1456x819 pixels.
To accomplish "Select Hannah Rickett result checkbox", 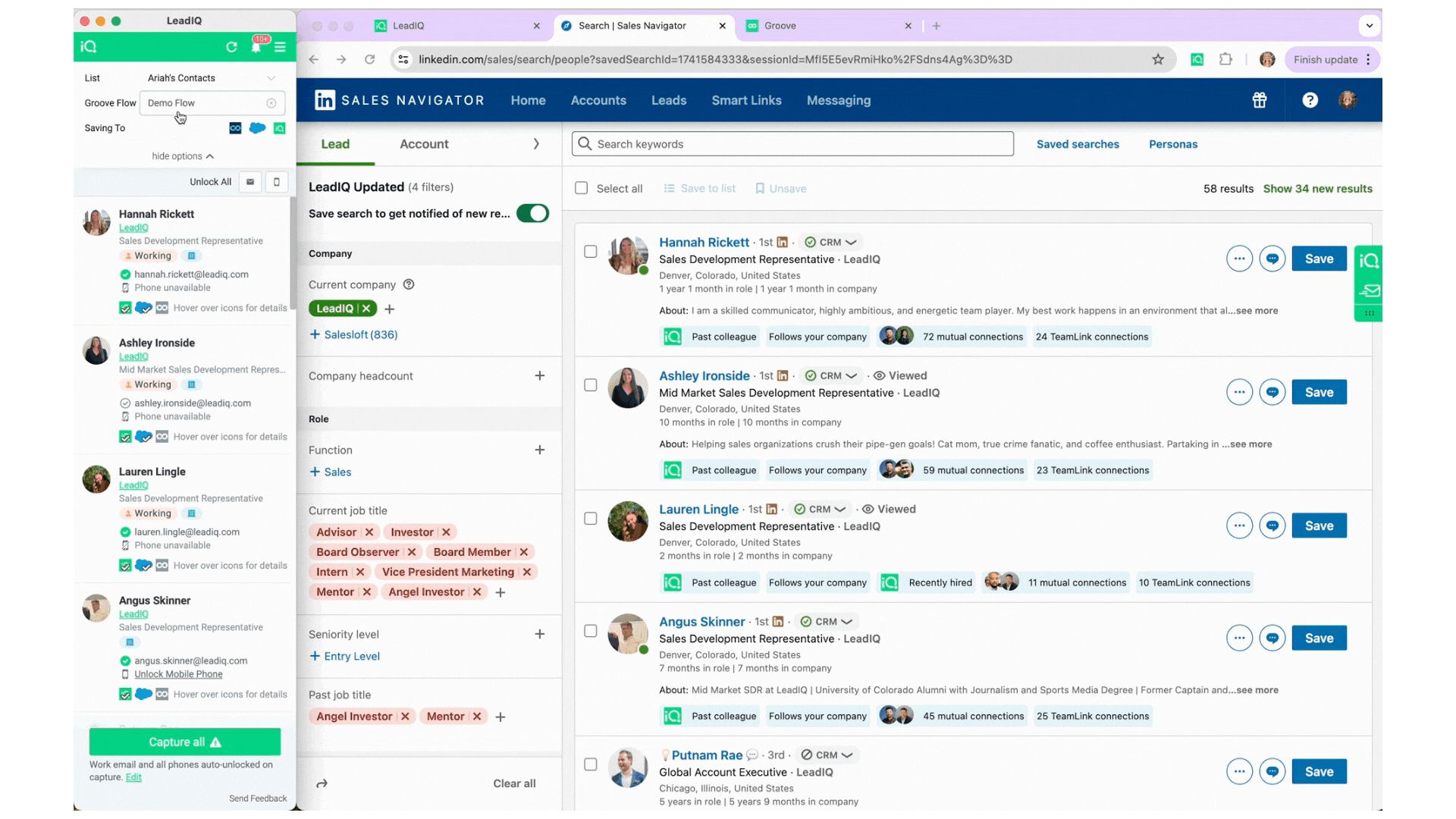I will tap(591, 252).
